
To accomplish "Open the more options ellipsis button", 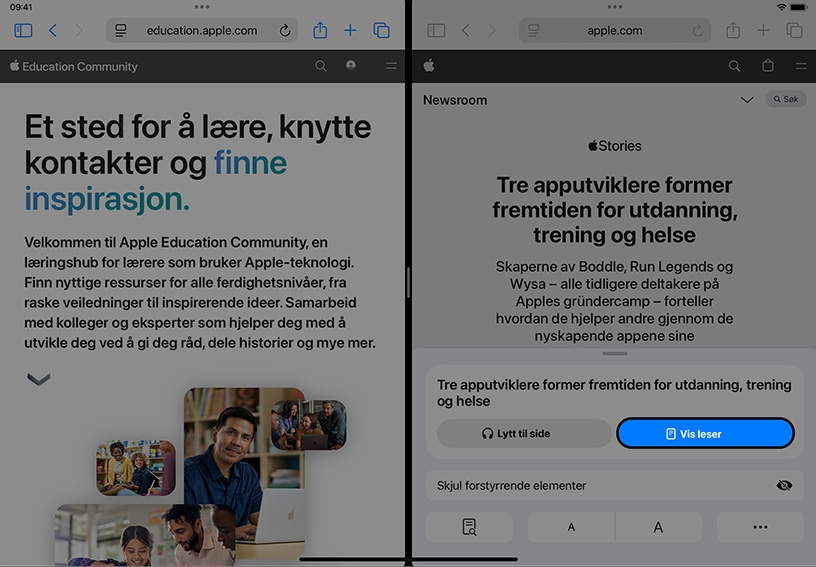I will click(x=760, y=527).
